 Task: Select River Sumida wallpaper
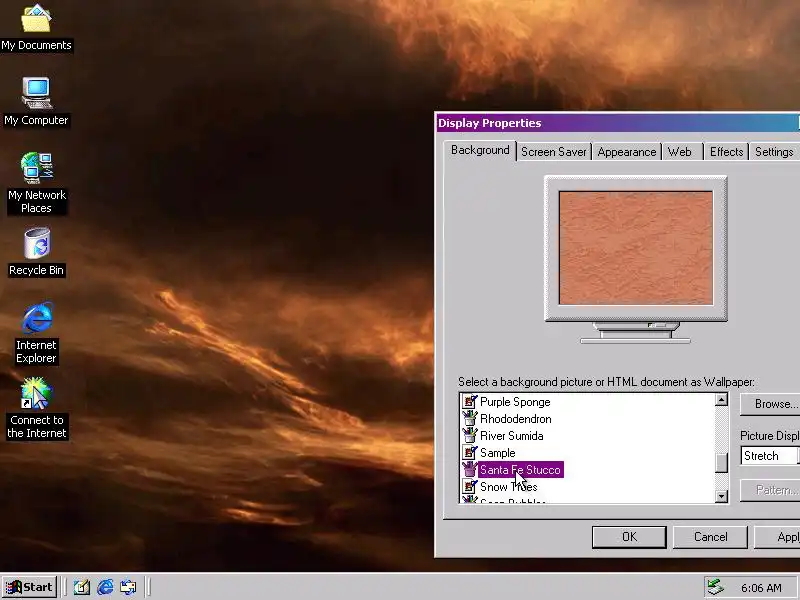coord(511,436)
